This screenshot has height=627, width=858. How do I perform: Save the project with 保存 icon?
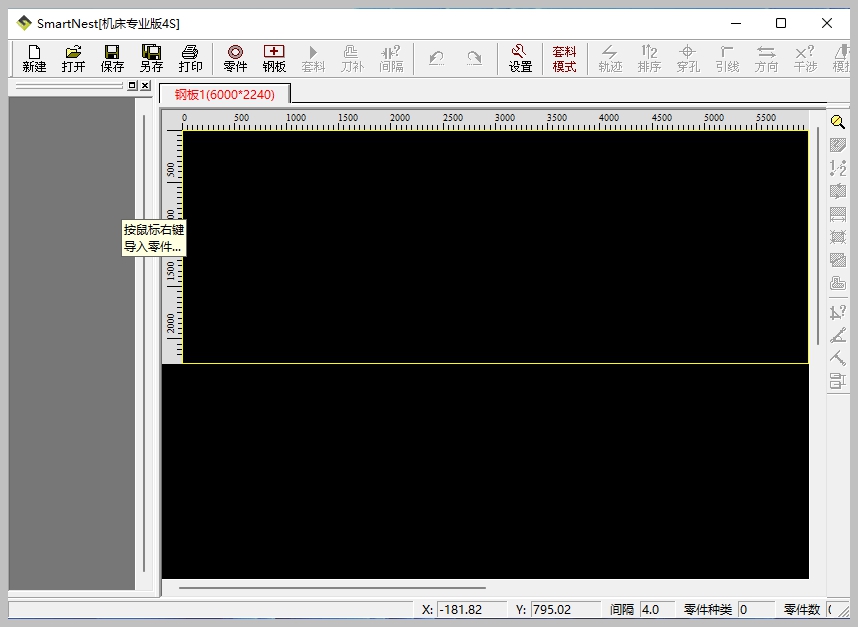coord(112,58)
